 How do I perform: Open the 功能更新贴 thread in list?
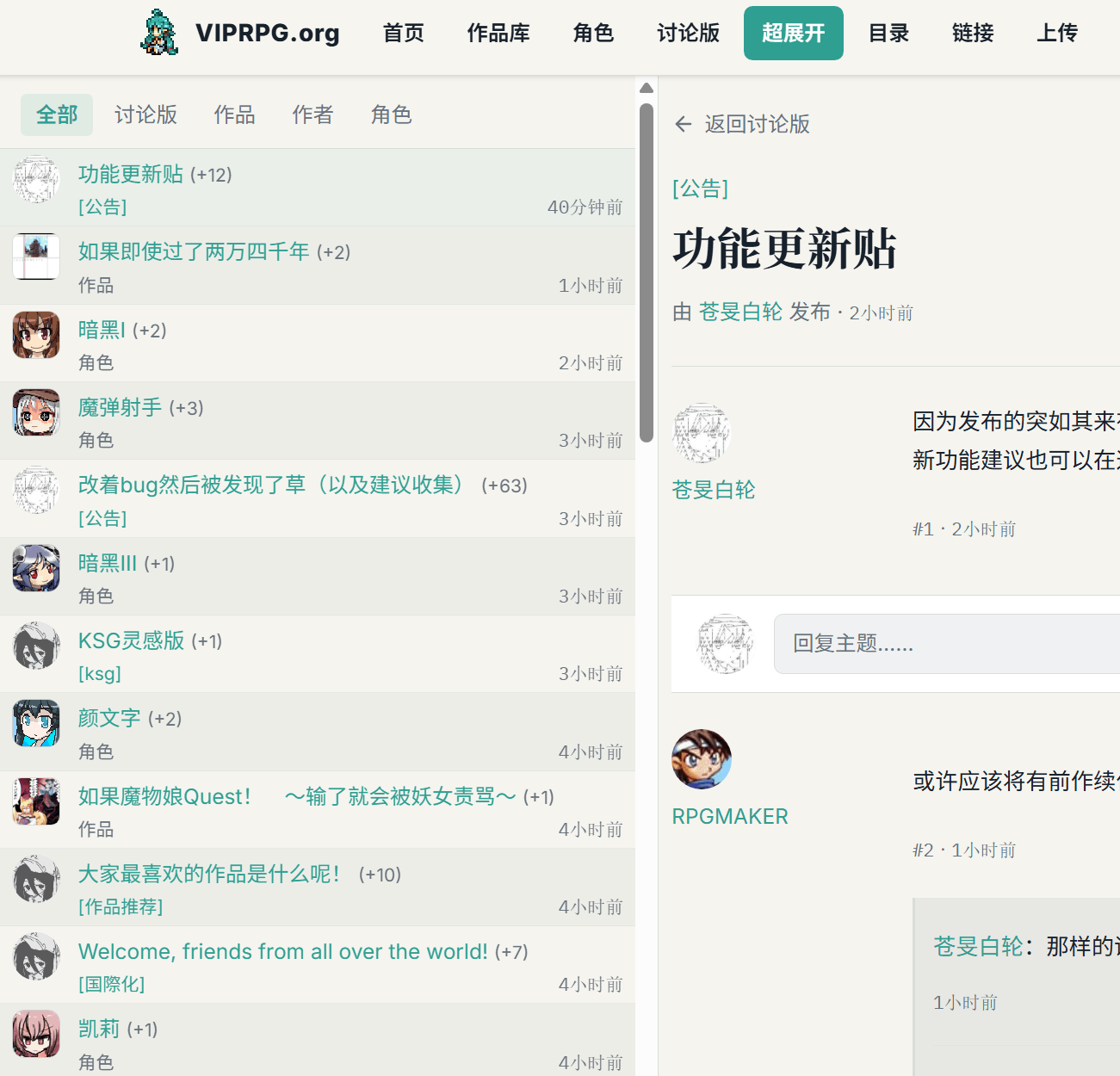[131, 174]
